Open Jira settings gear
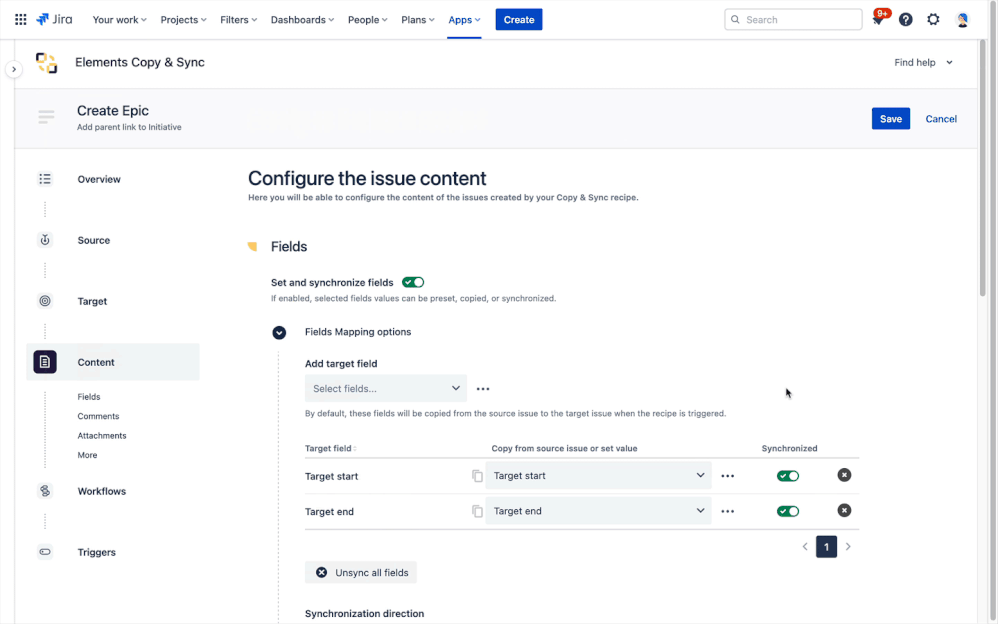Viewport: 998px width, 624px height. point(933,19)
